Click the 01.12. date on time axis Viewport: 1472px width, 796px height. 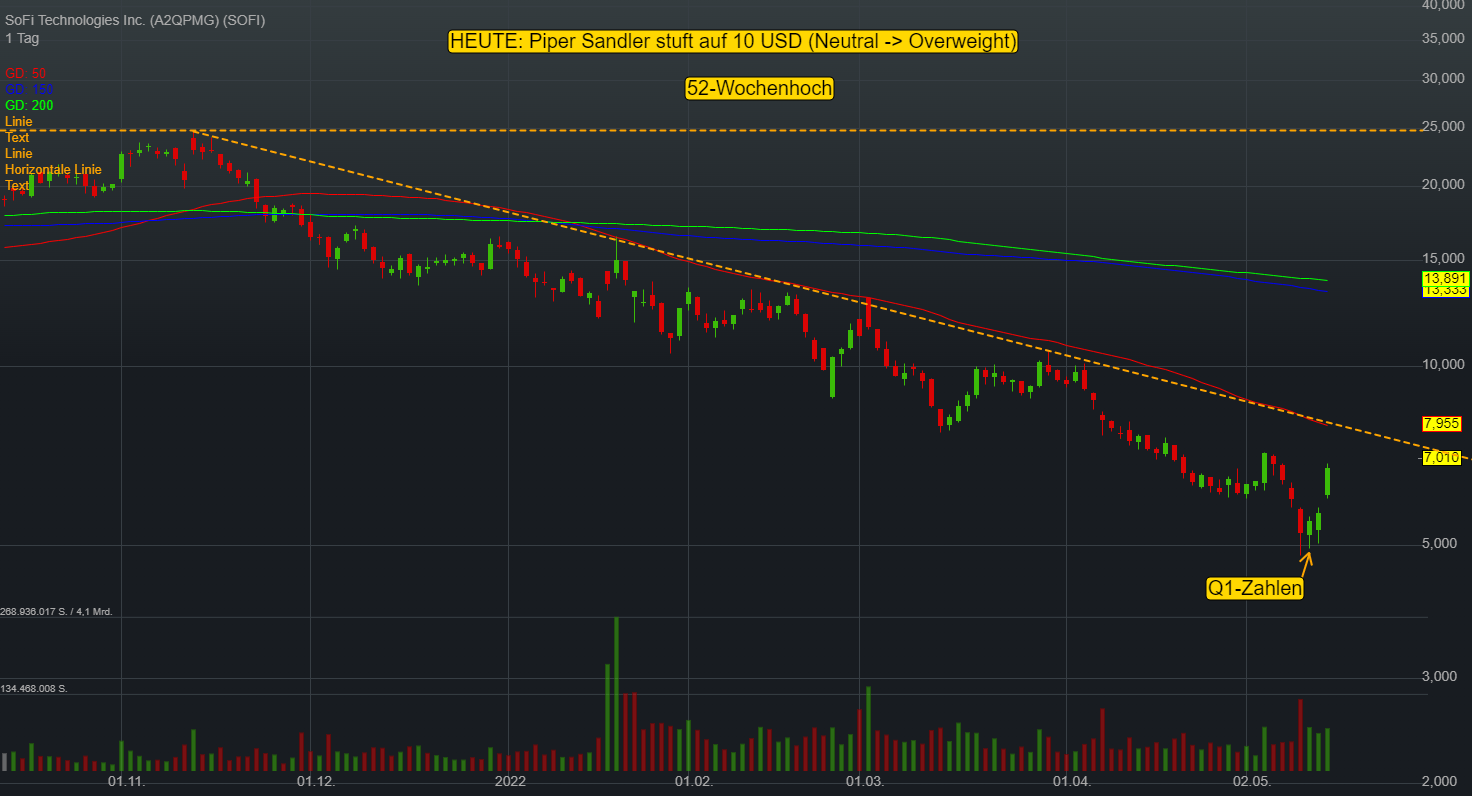pos(318,780)
